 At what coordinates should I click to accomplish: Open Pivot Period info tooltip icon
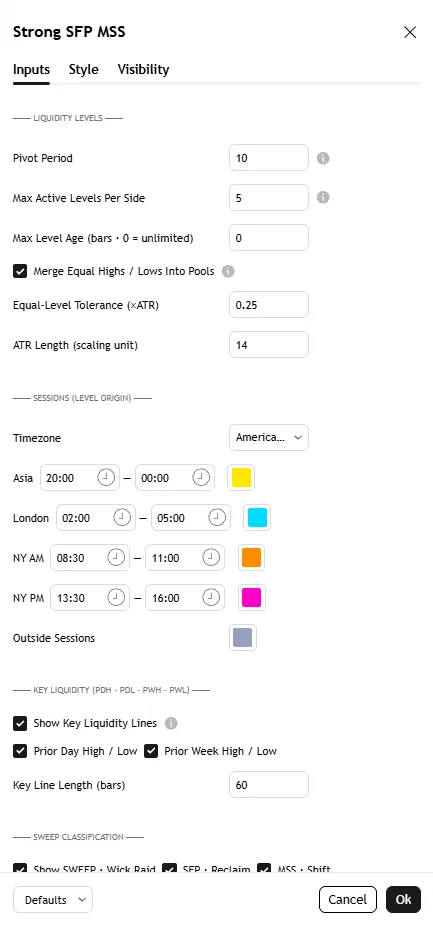[323, 158]
